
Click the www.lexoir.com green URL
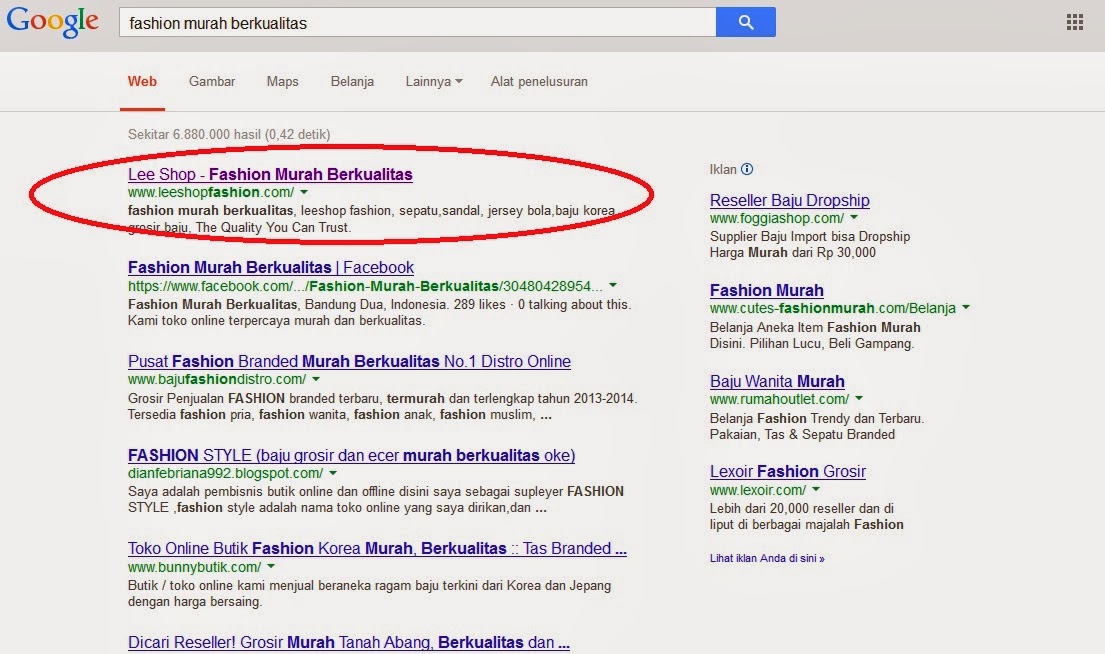coord(758,490)
